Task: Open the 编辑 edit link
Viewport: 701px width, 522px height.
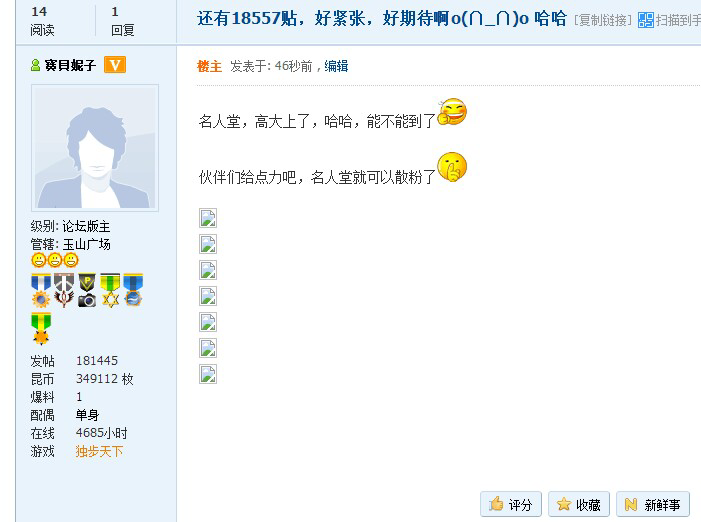Action: pyautogui.click(x=336, y=66)
